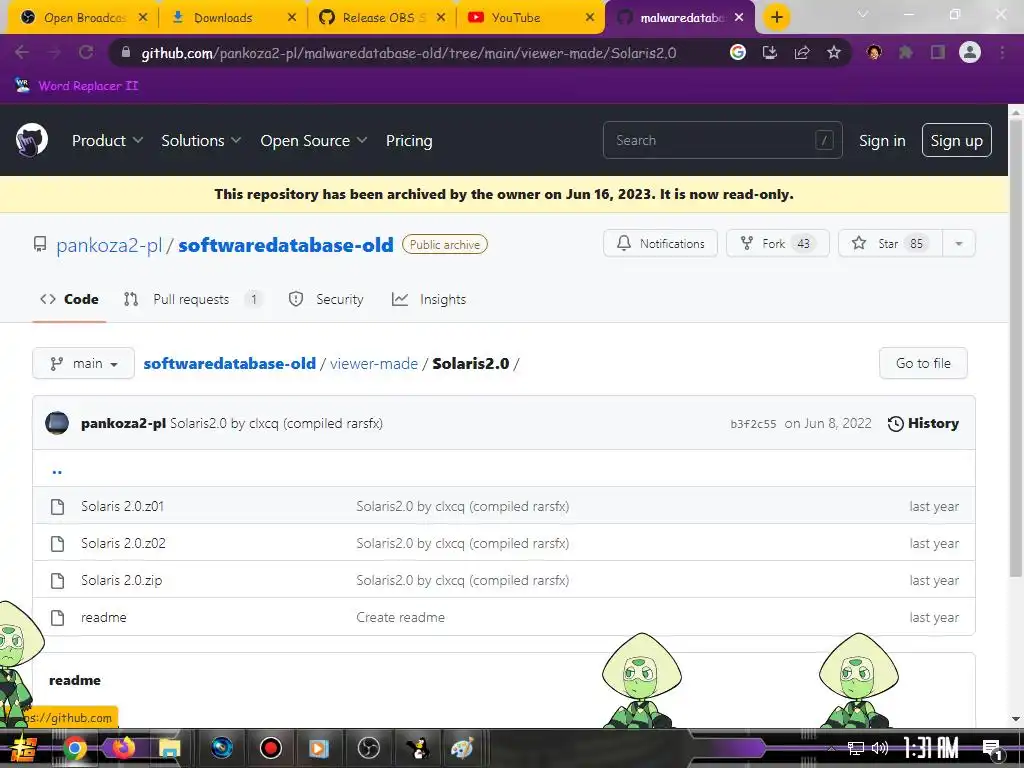
Task: Click the Sign up button
Action: pyautogui.click(x=956, y=140)
